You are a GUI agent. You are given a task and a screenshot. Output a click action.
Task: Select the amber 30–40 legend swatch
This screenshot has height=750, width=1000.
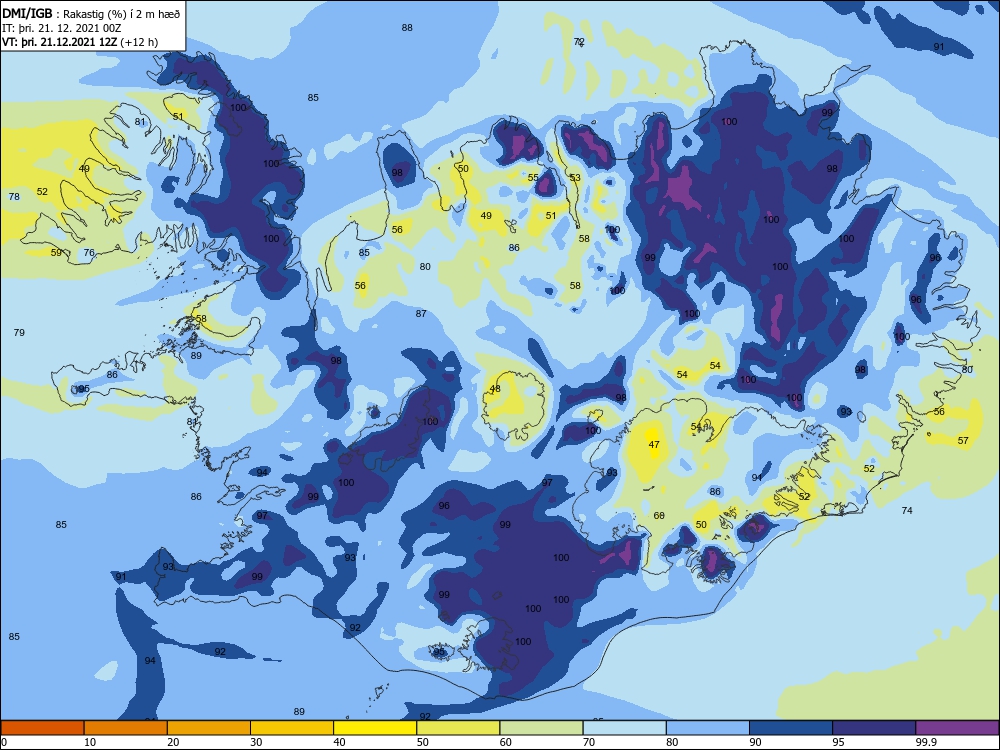(x=292, y=728)
